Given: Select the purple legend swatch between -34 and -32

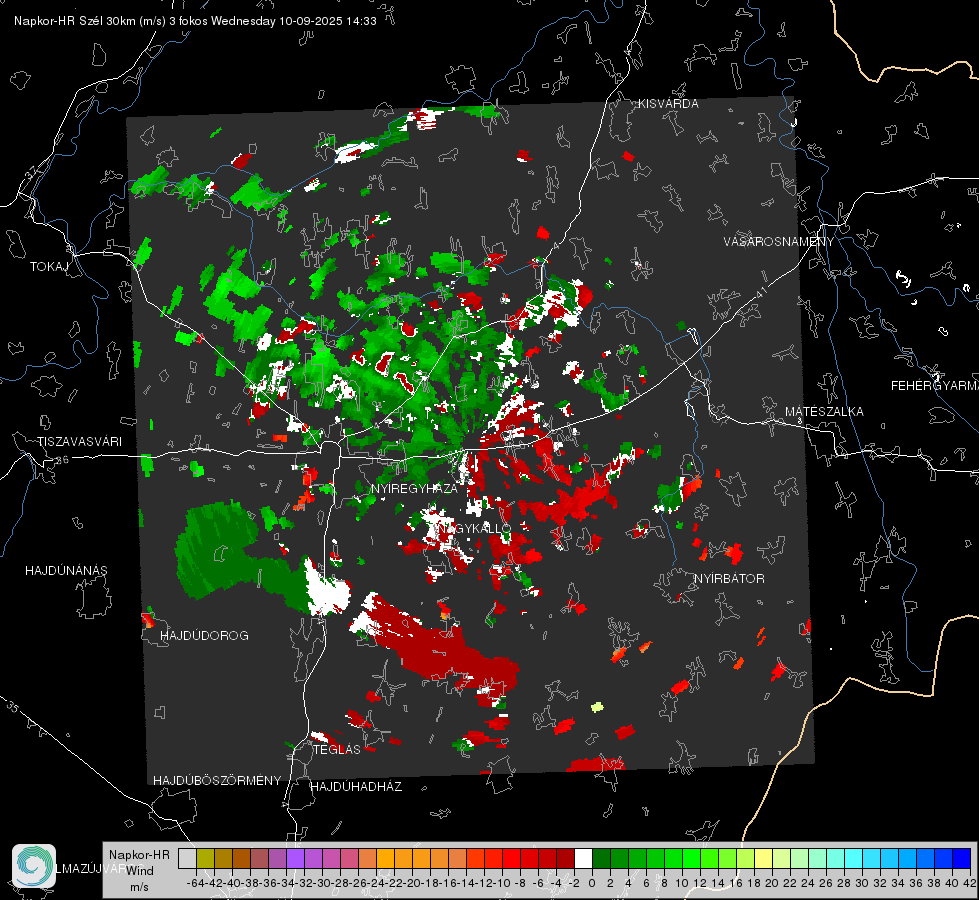Looking at the screenshot, I should point(295,858).
